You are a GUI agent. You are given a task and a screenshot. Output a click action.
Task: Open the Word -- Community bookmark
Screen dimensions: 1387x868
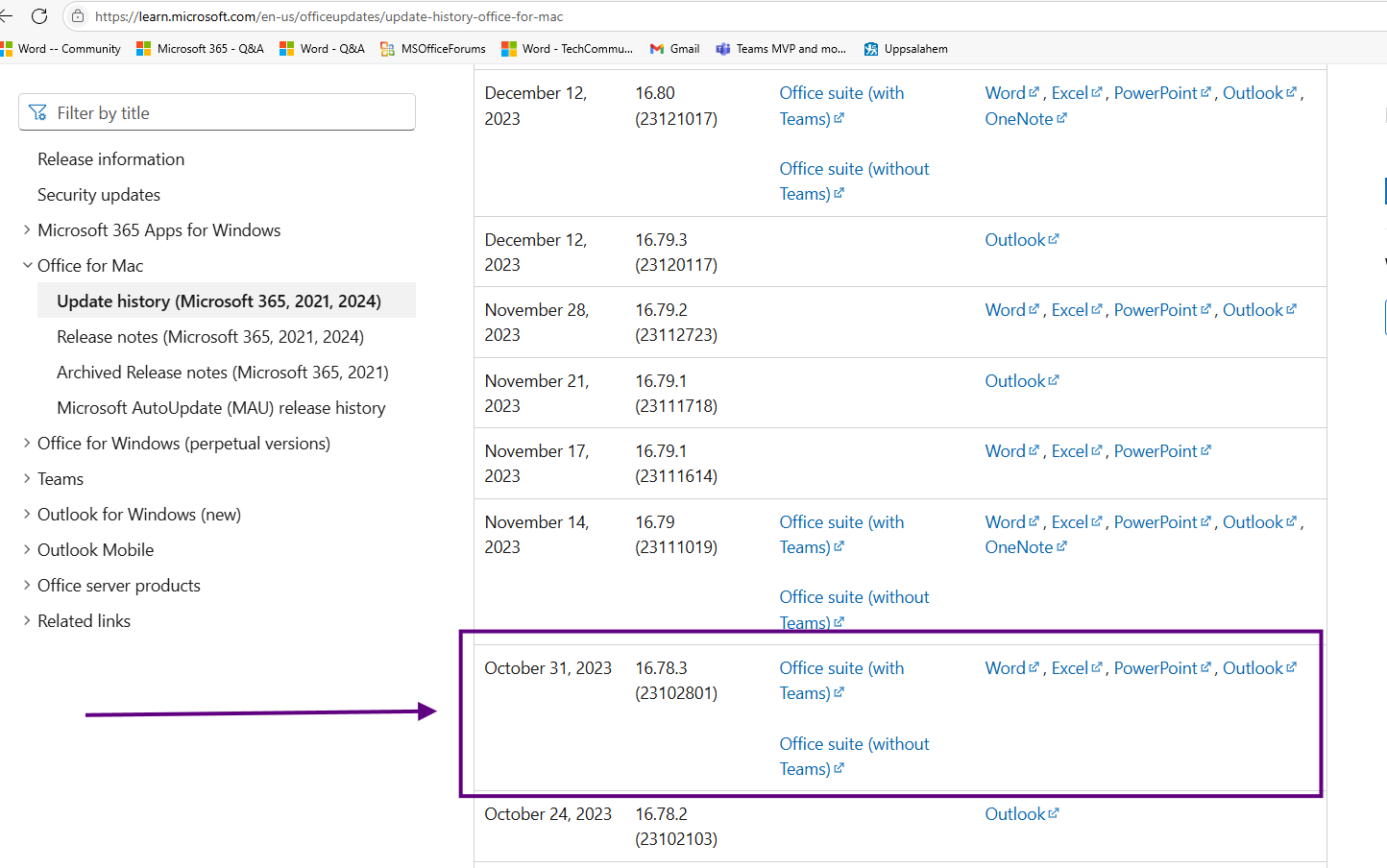(61, 49)
